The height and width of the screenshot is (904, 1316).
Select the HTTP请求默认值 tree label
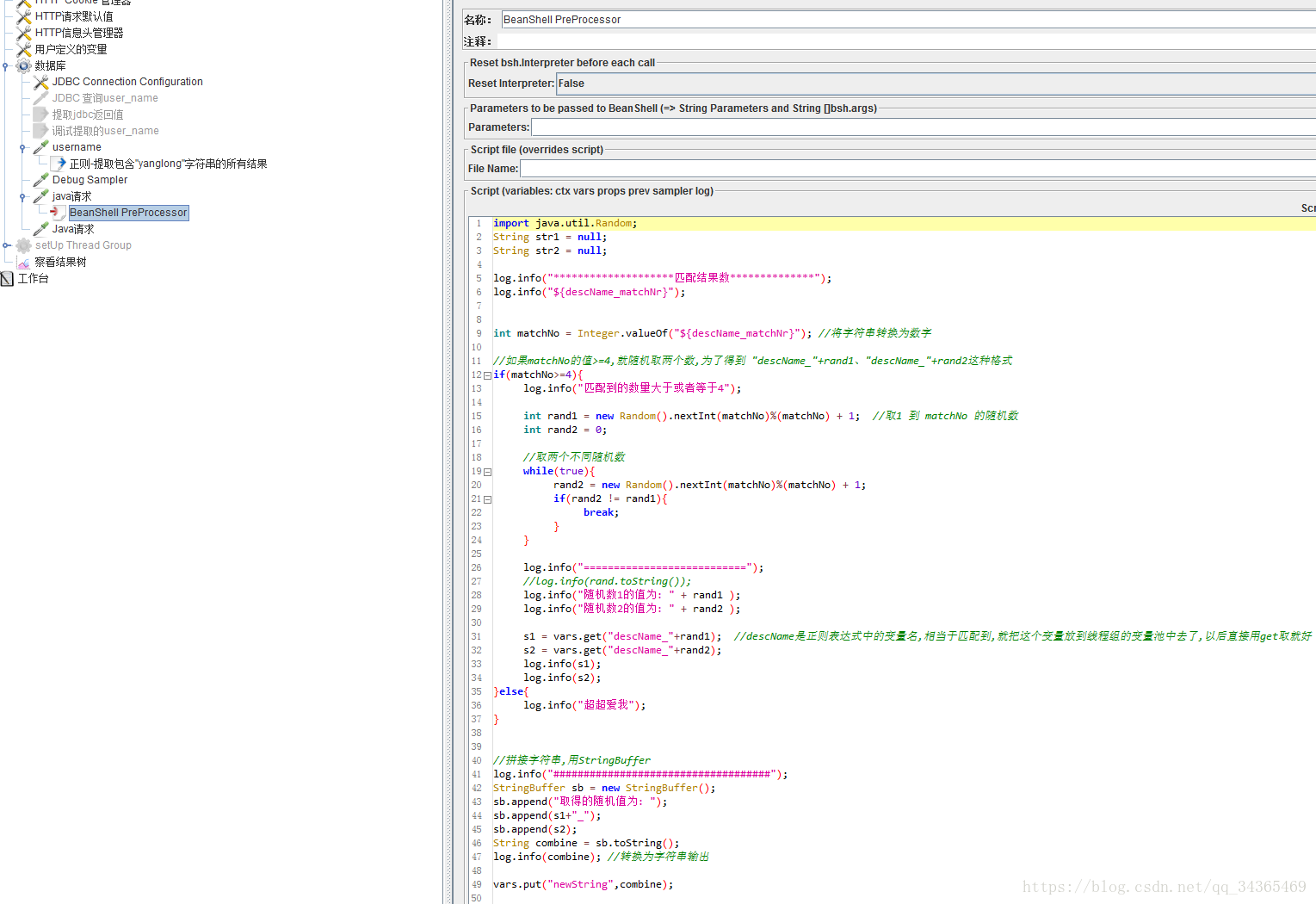[74, 16]
